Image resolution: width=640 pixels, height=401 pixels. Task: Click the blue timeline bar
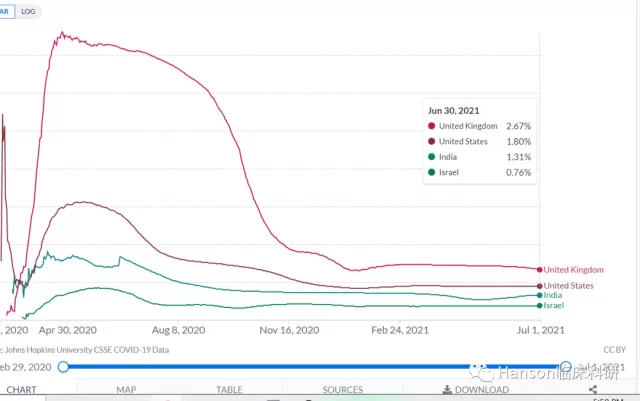[314, 367]
